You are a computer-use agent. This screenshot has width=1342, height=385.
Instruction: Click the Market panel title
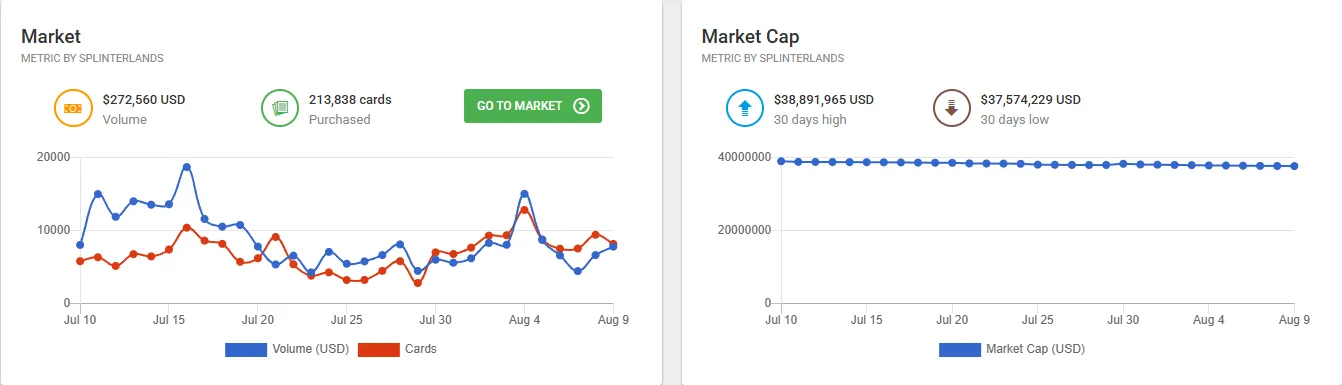(x=51, y=37)
